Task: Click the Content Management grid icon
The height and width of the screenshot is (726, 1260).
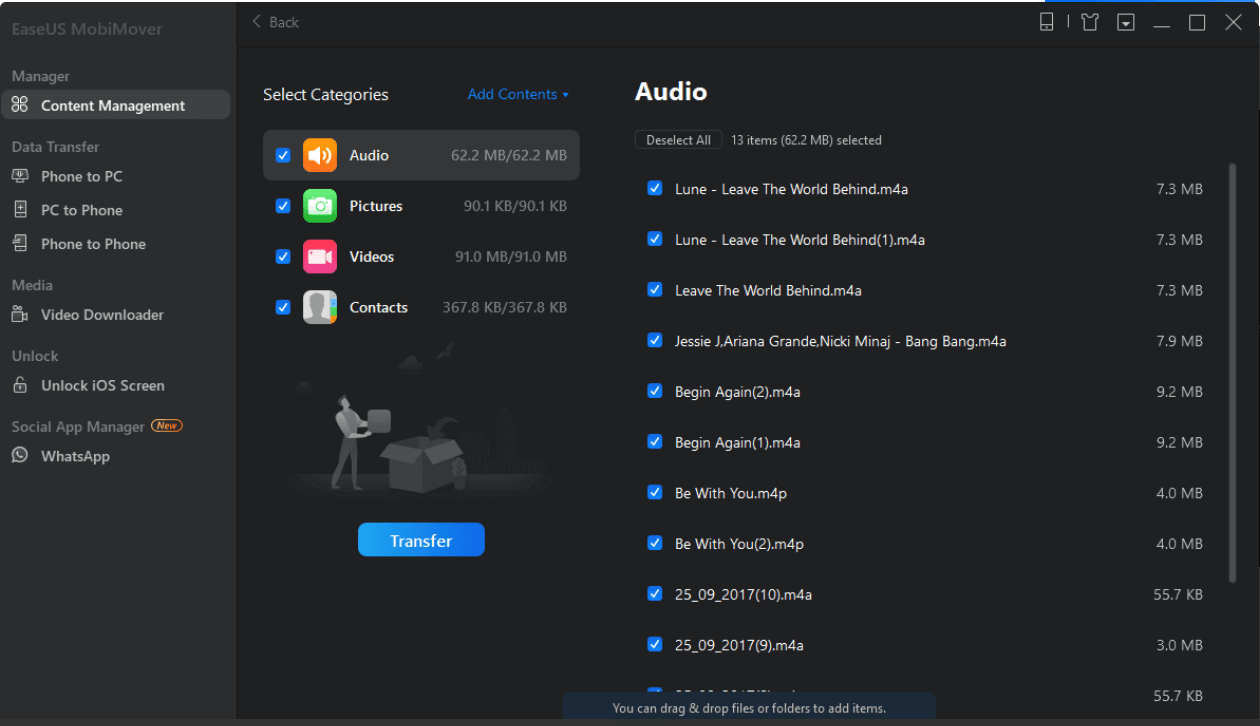Action: [20, 105]
